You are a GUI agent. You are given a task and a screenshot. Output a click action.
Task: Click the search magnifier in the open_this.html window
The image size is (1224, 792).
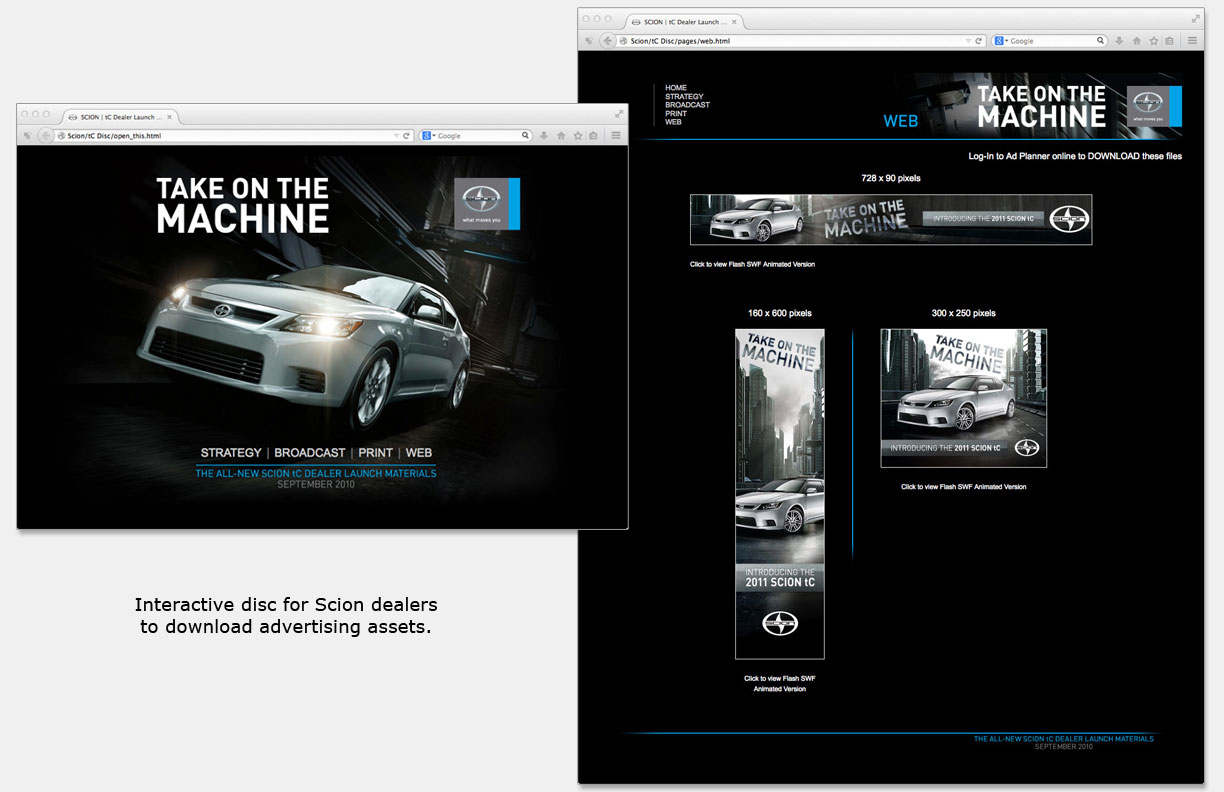point(525,136)
